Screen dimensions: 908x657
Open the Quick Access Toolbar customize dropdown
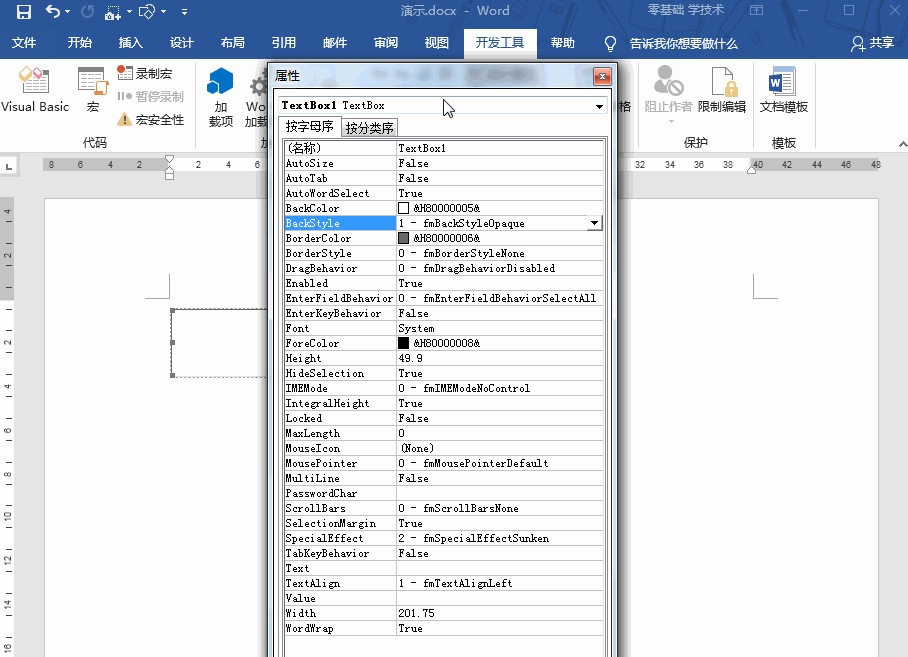183,11
